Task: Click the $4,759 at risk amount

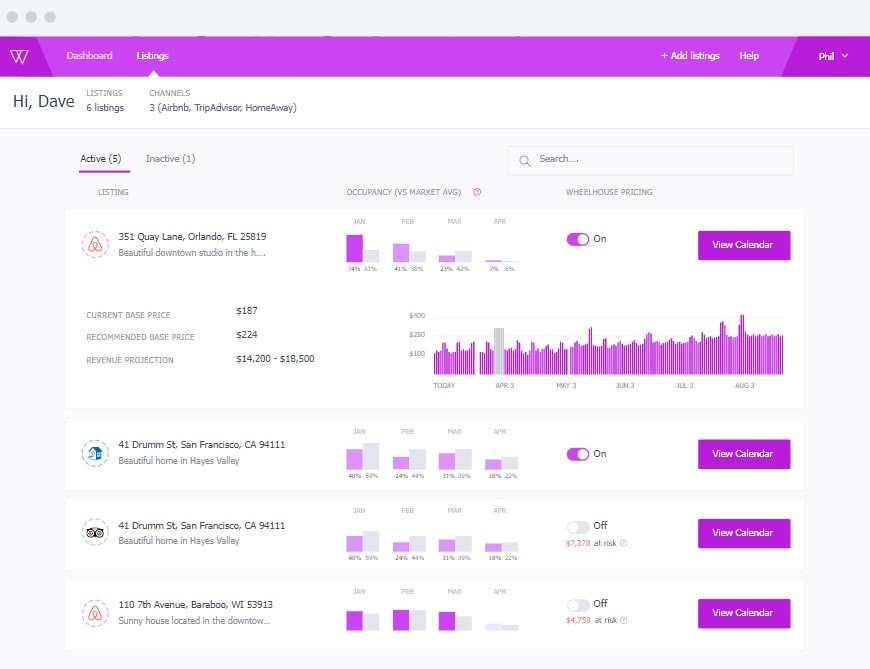Action: (x=578, y=620)
